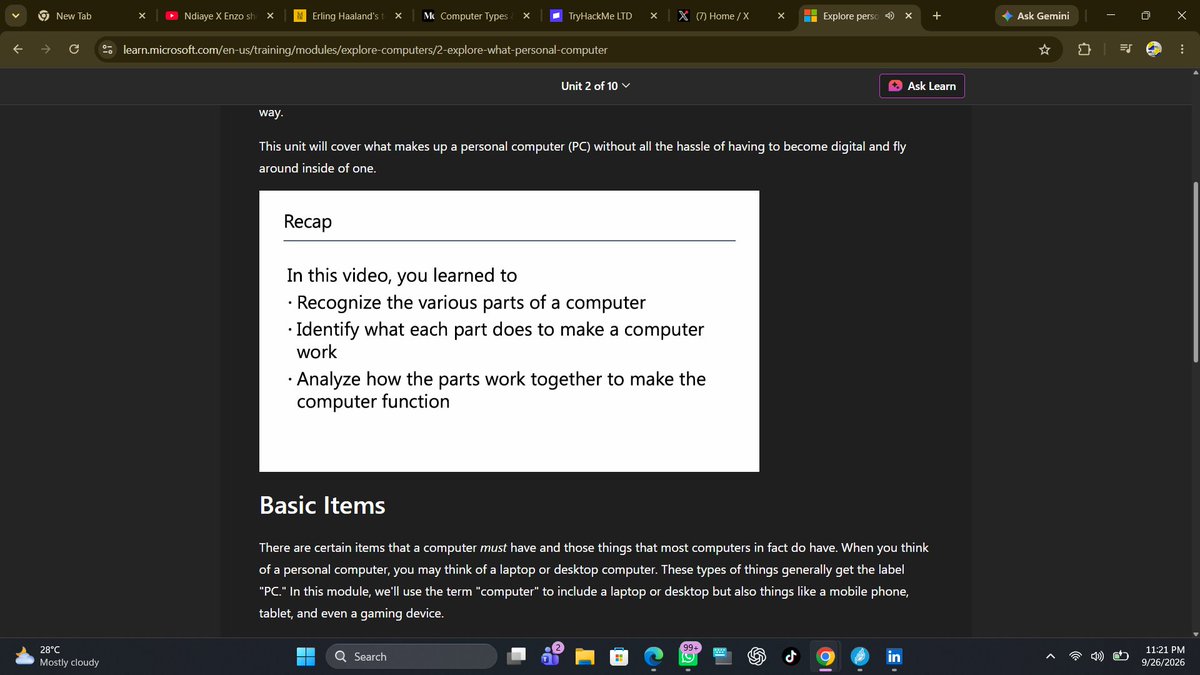The width and height of the screenshot is (1200, 675).
Task: Click the Ask Learn button
Action: (x=922, y=86)
